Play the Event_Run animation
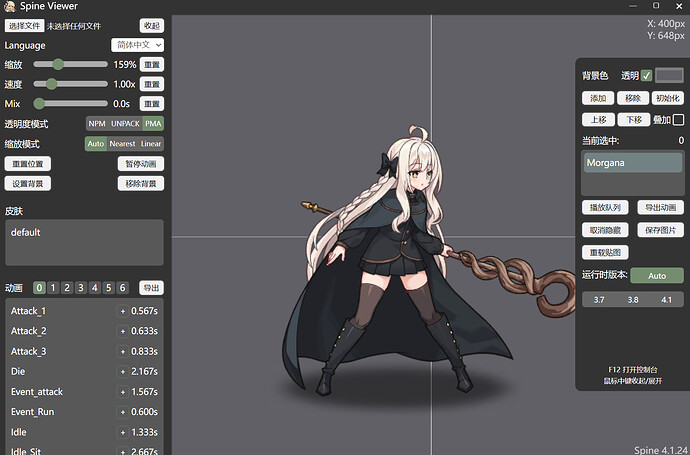690x455 pixels. click(x=33, y=412)
